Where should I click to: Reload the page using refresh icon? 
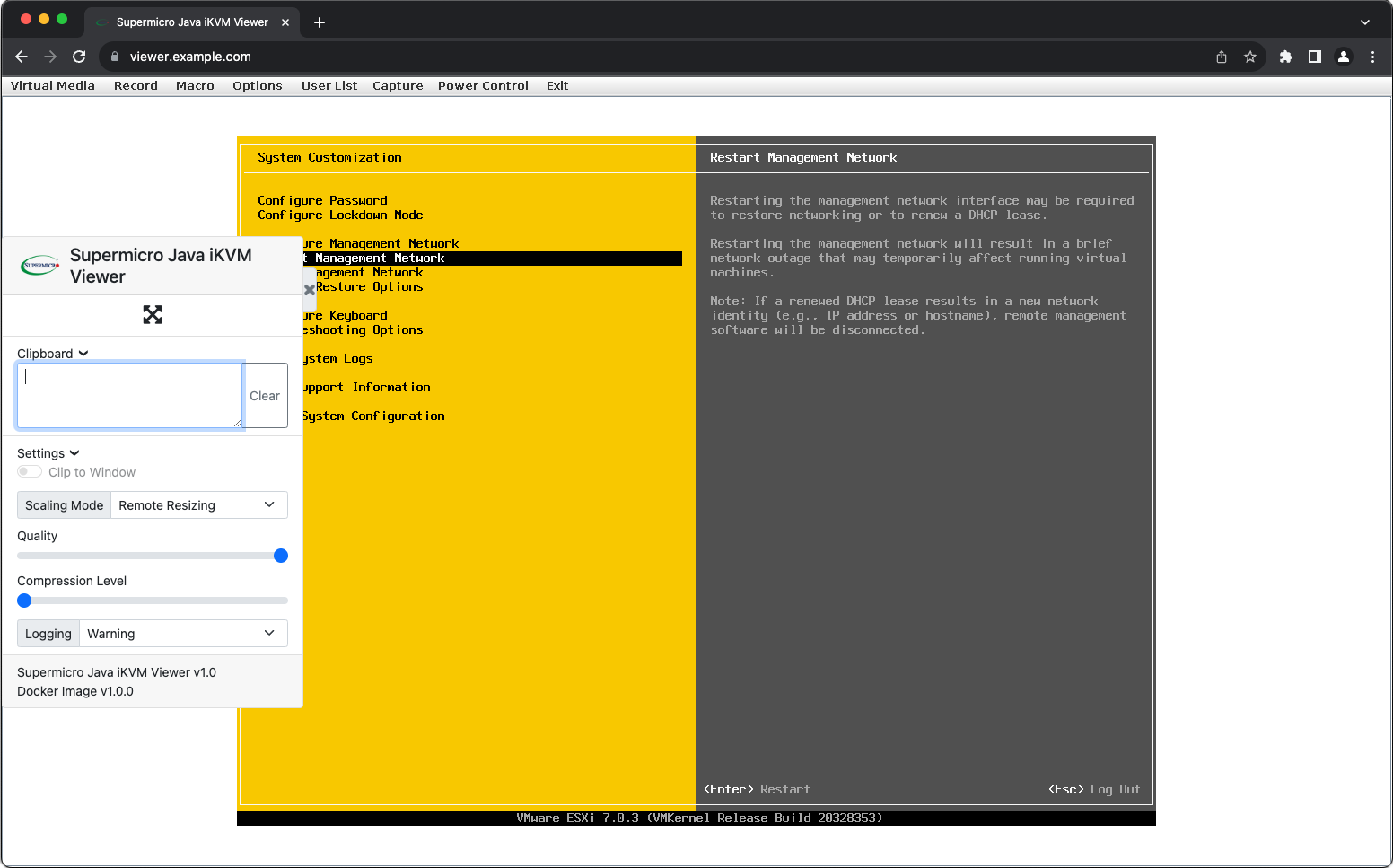click(79, 57)
